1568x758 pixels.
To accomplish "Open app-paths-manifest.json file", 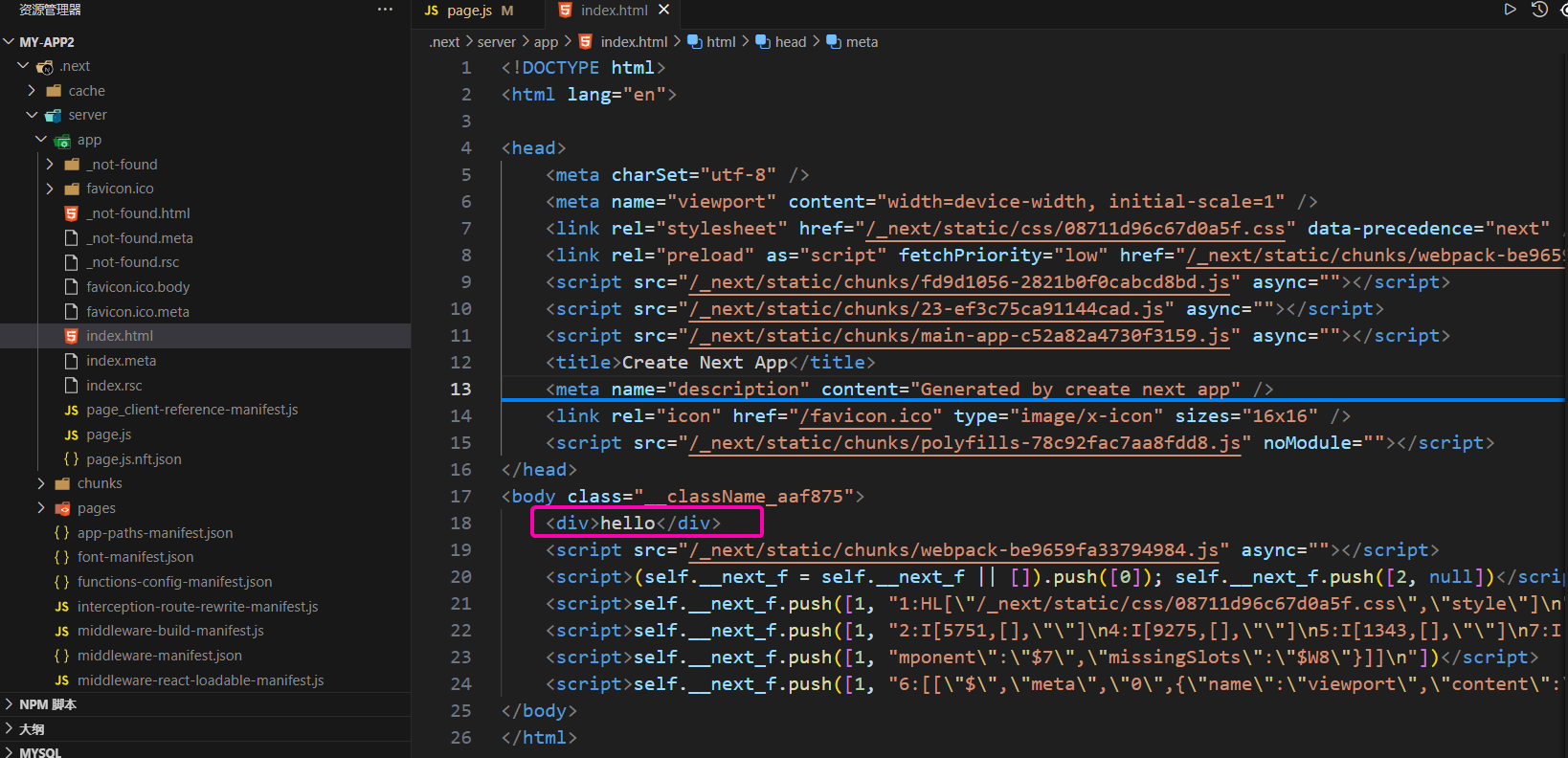I will click(x=154, y=533).
